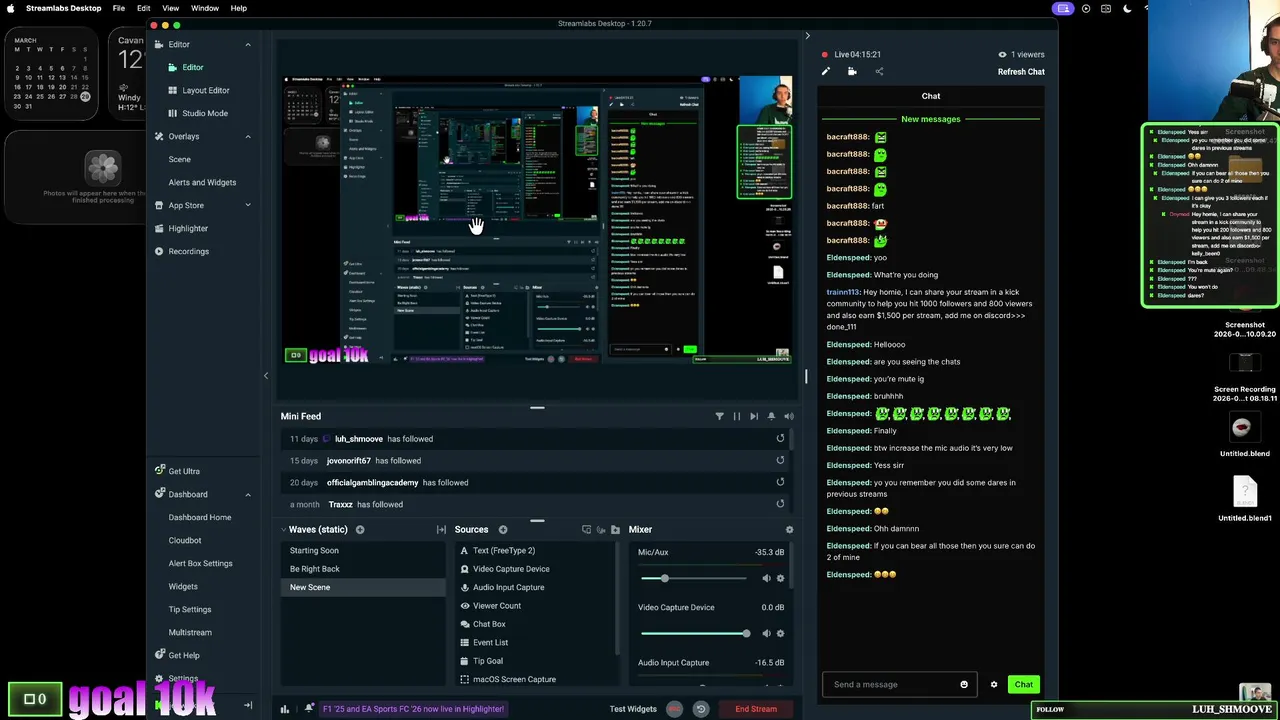Open Alert Box Settings in sidebar
The image size is (1280, 720).
point(200,563)
